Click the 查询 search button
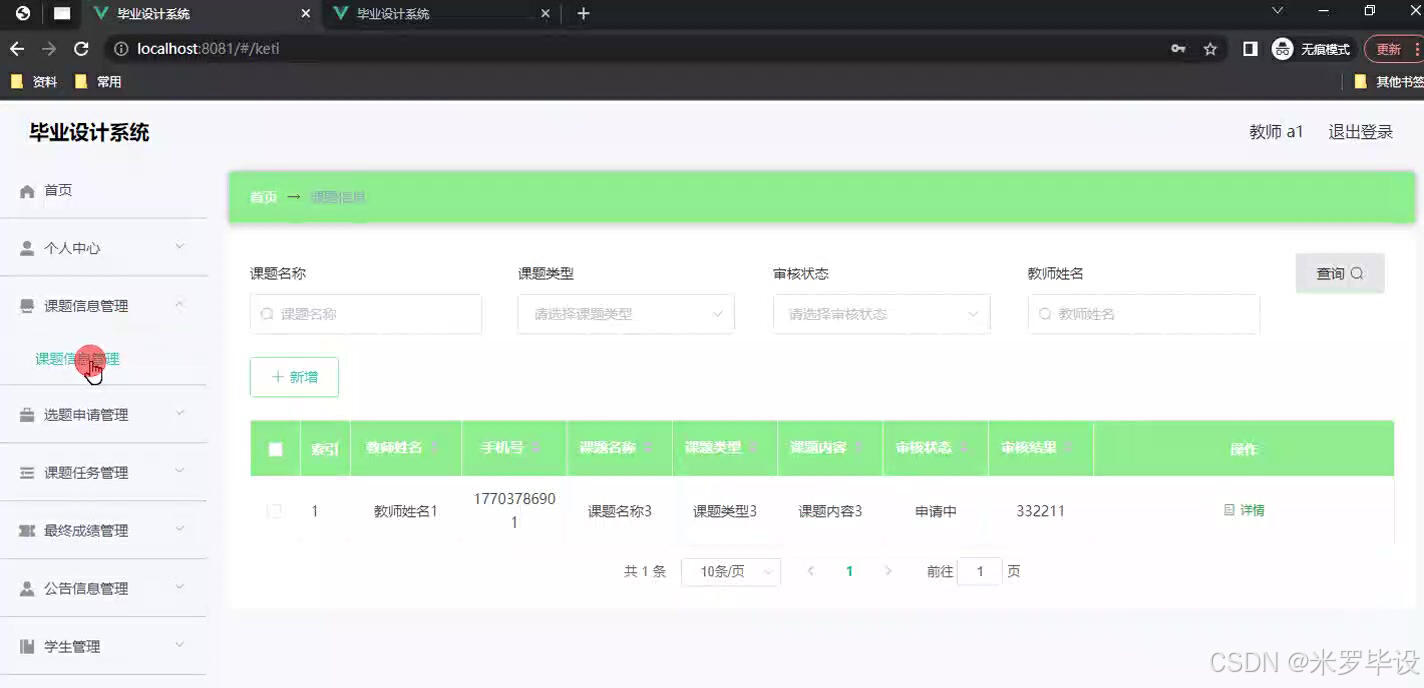1424x688 pixels. pos(1340,272)
